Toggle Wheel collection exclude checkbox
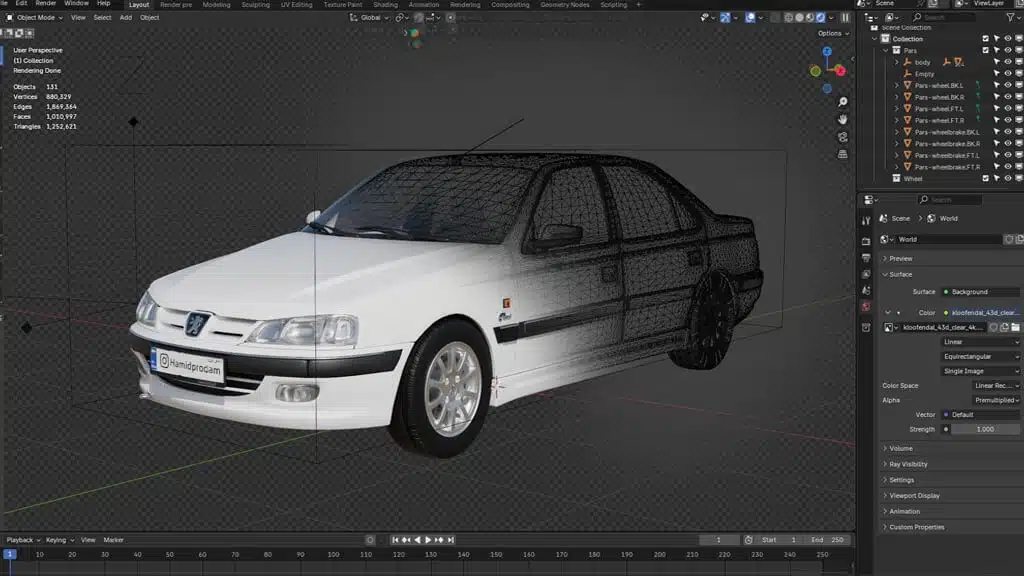 (986, 178)
